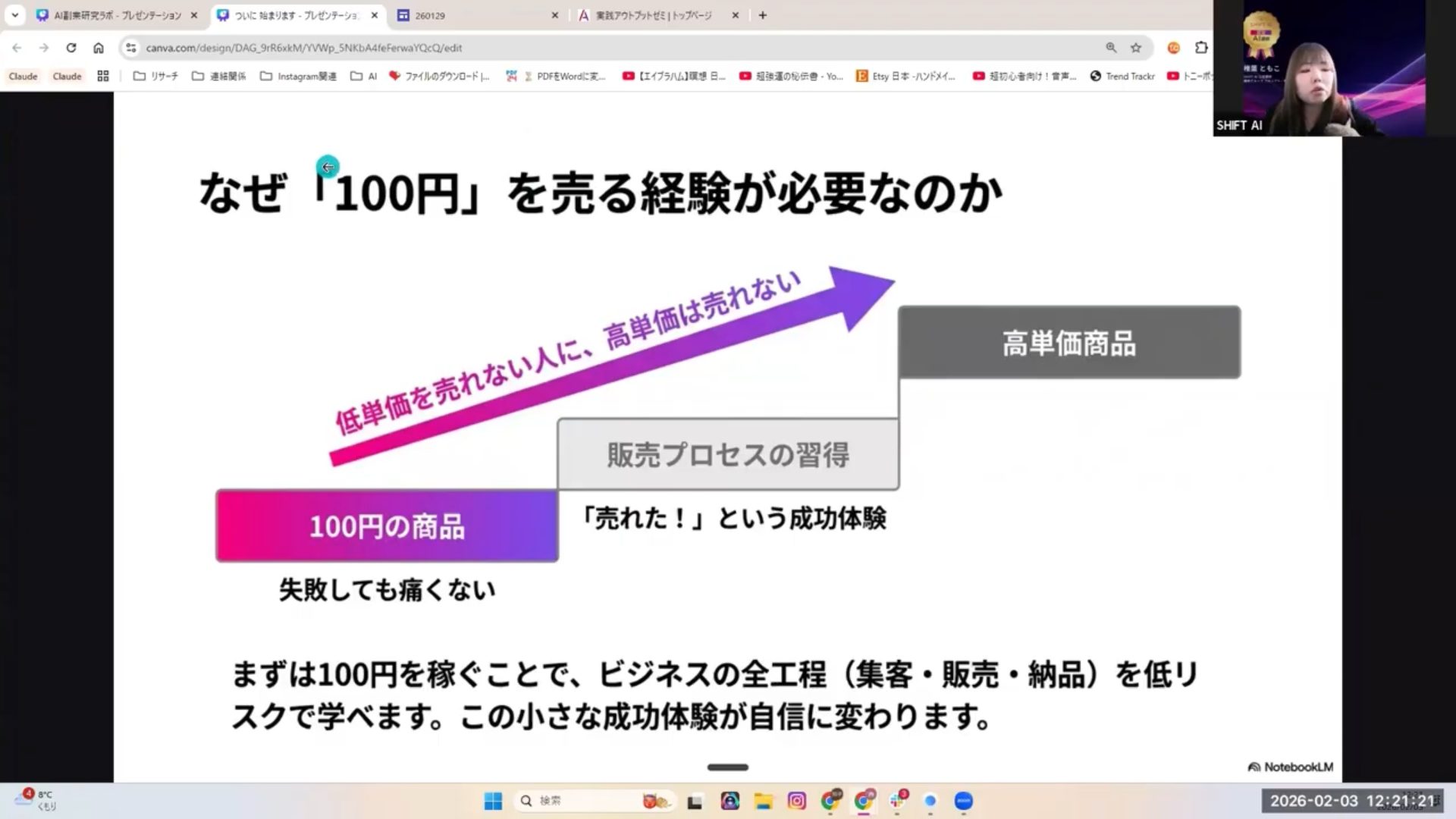Switch to the AI副業研究ラボ presentation tab

[x=117, y=15]
